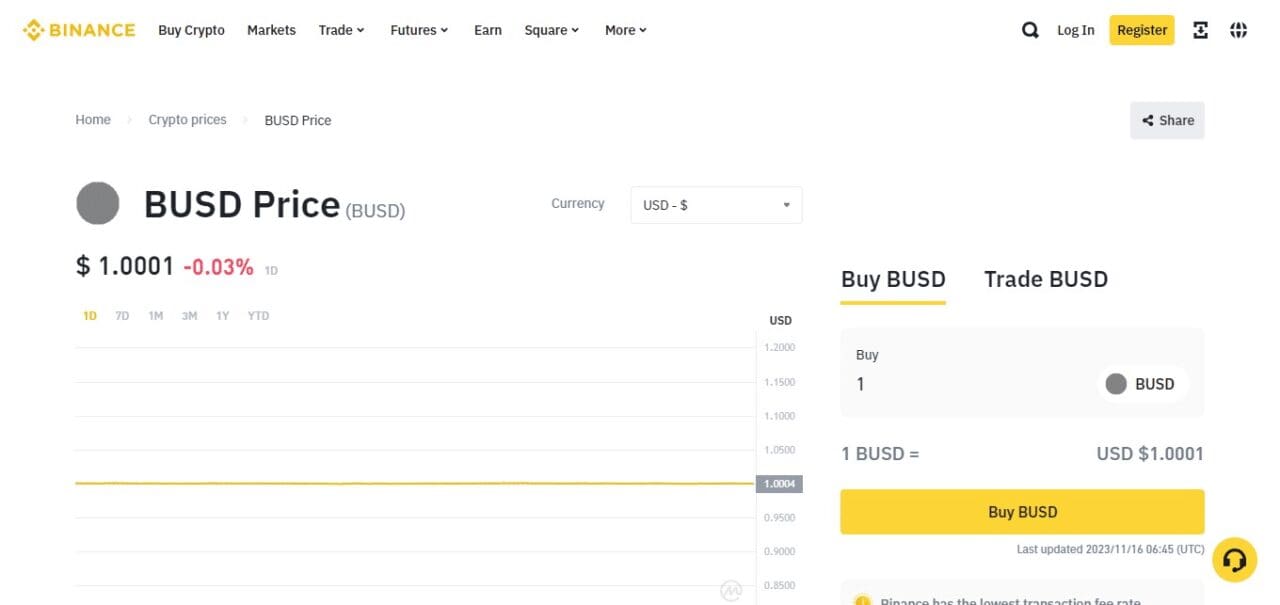This screenshot has width=1280, height=605.
Task: Click the Binance logo
Action: (x=79, y=30)
